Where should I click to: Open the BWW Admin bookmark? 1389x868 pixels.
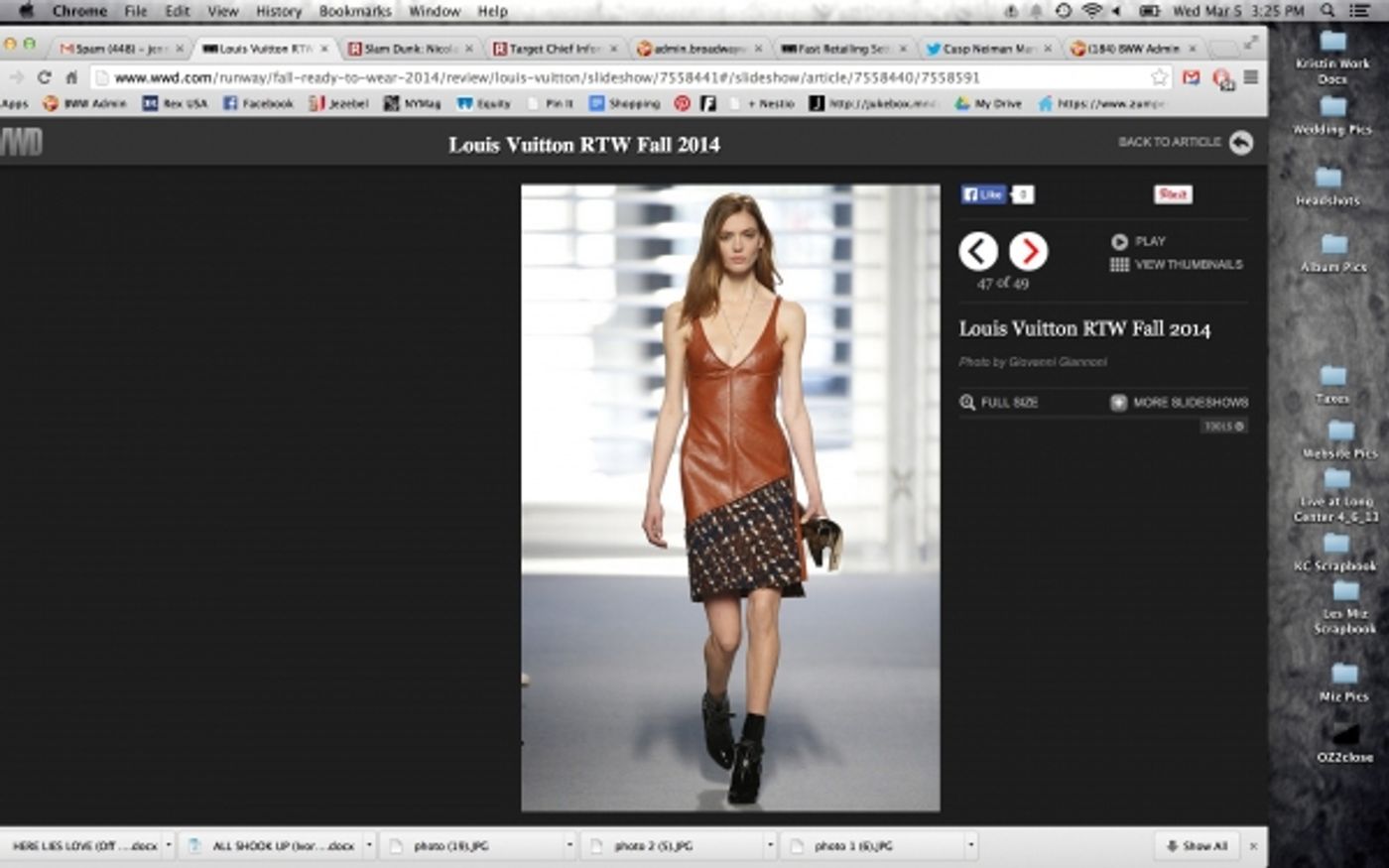(x=85, y=103)
